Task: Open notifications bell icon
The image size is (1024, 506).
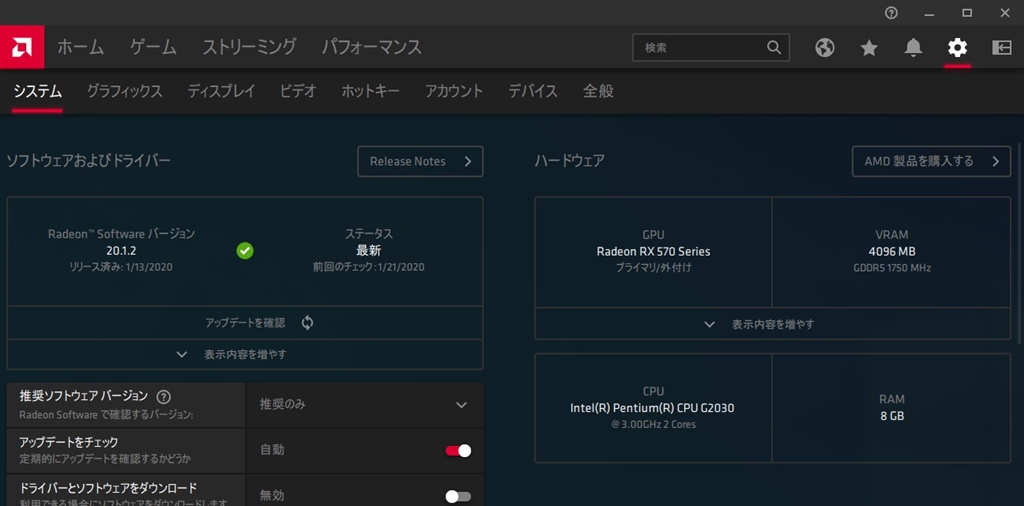Action: [914, 47]
